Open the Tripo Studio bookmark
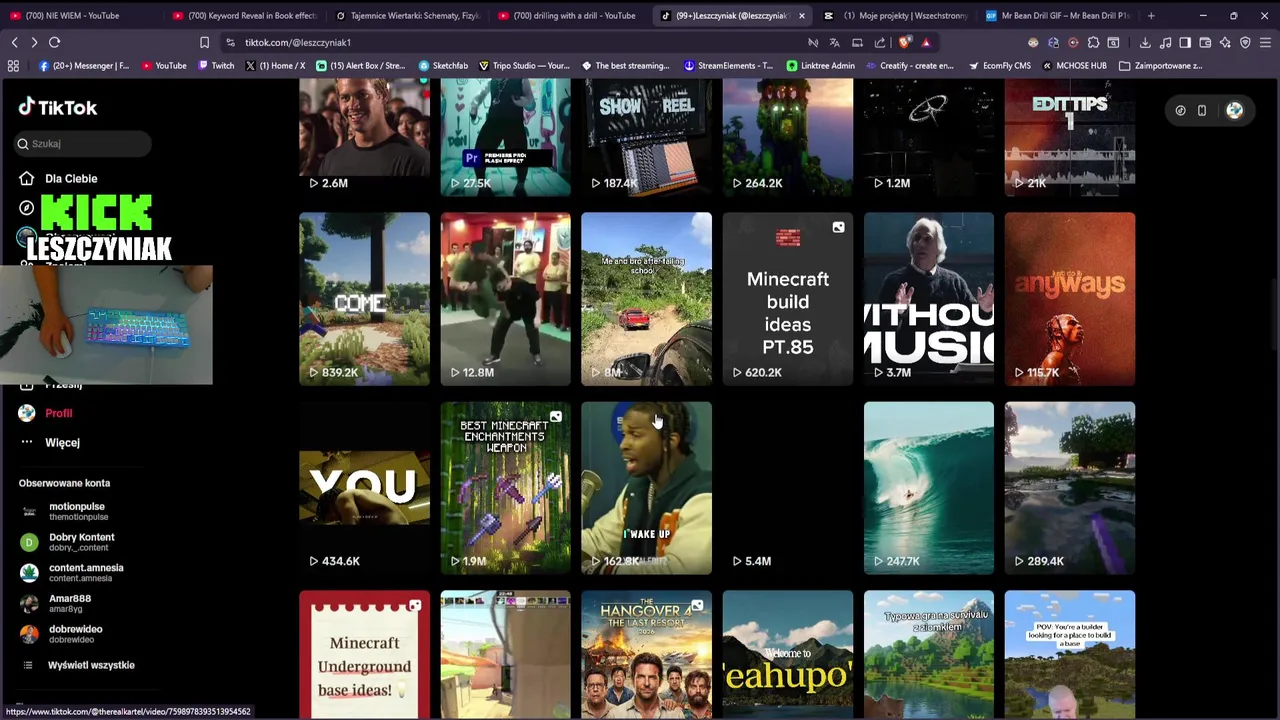The height and width of the screenshot is (720, 1280). click(x=524, y=65)
